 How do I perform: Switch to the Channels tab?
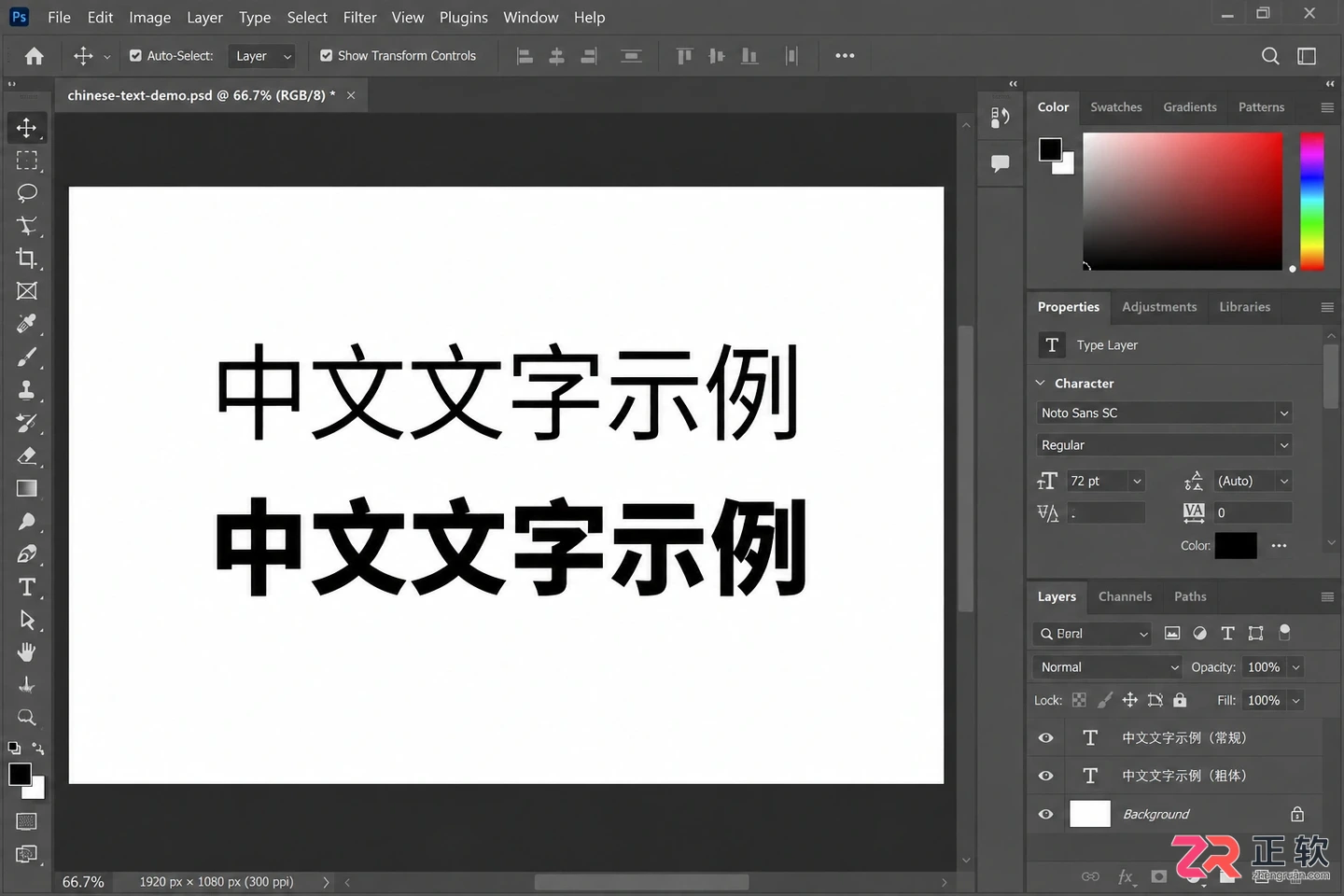click(x=1125, y=596)
